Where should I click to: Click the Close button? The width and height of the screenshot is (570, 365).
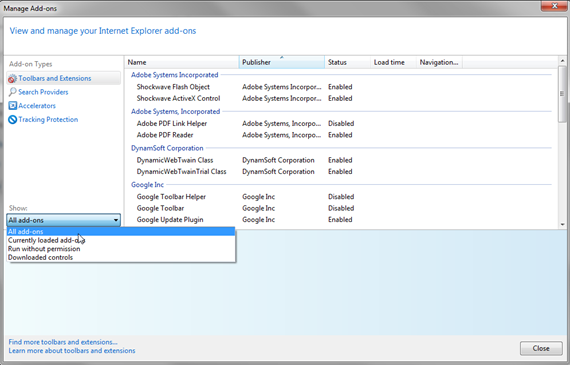(541, 348)
